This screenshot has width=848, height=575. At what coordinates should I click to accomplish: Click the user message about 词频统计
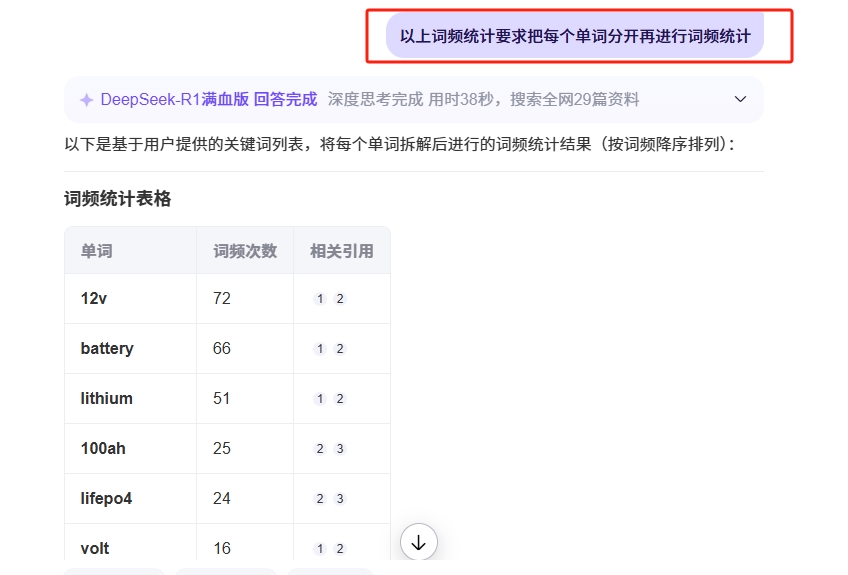coord(575,36)
